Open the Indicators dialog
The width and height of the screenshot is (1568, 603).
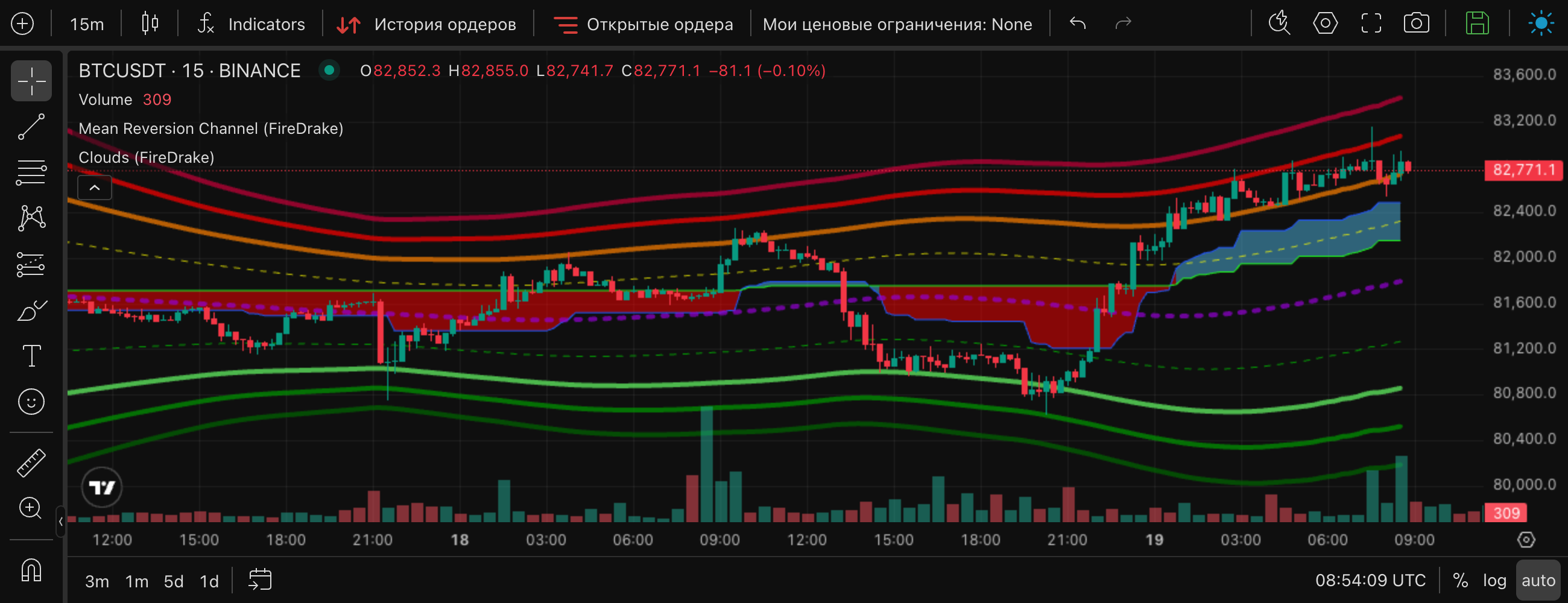[251, 24]
